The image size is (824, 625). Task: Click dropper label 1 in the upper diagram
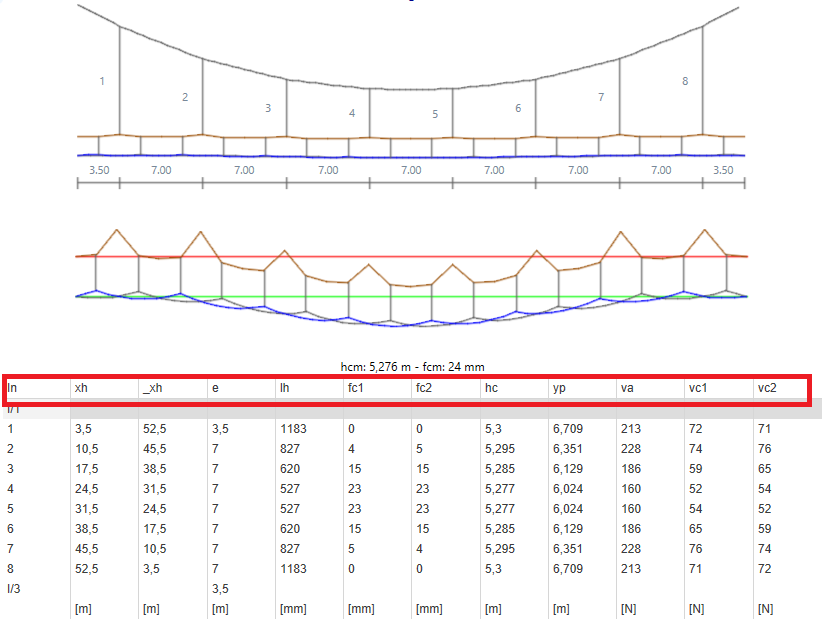coord(102,81)
